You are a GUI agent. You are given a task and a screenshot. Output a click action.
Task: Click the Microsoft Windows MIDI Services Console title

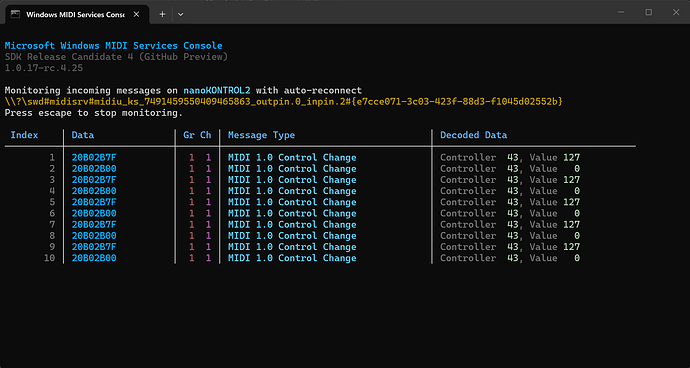(x=114, y=46)
